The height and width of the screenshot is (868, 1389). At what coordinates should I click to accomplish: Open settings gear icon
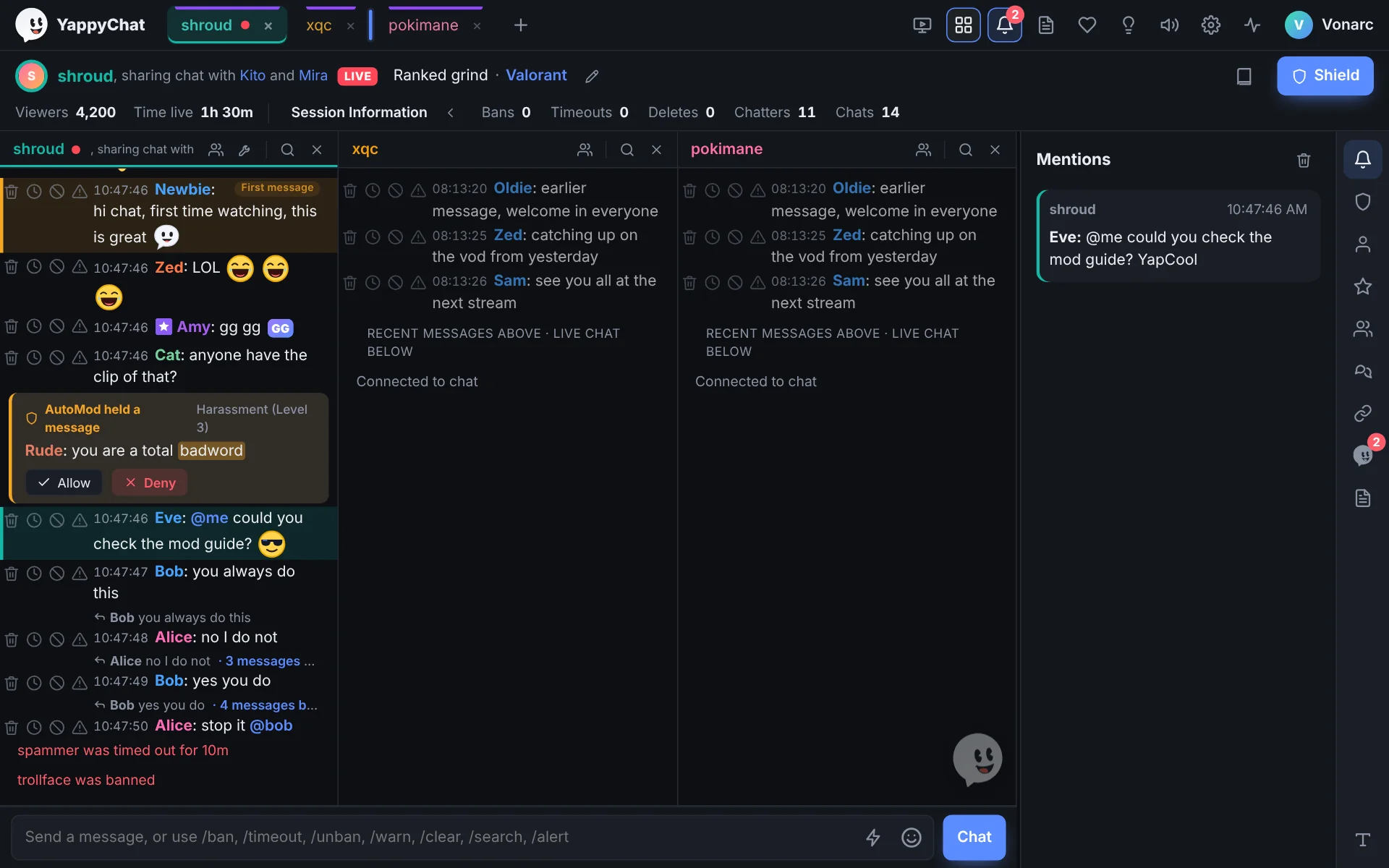pos(1210,25)
